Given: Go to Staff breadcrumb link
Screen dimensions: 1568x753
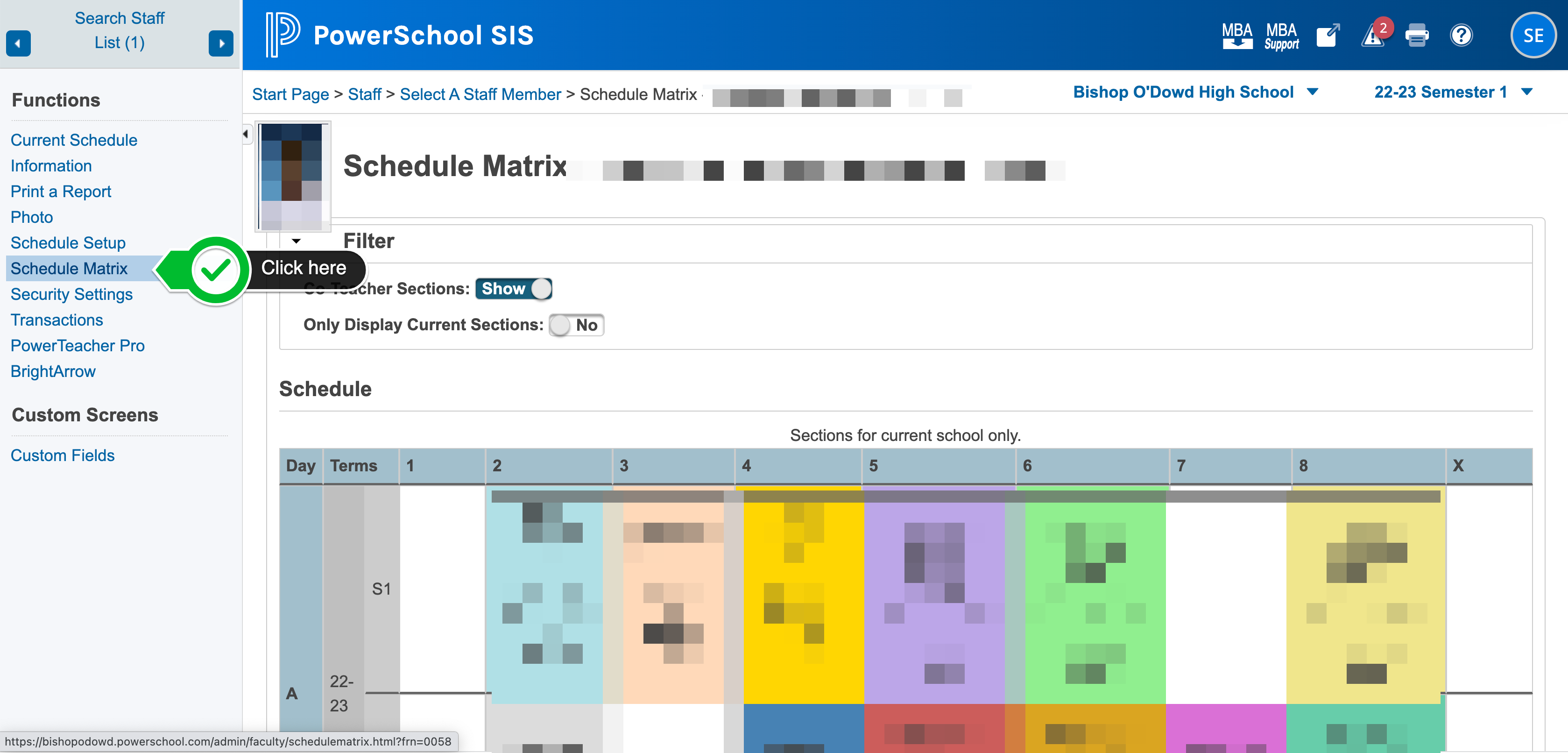Looking at the screenshot, I should (365, 94).
